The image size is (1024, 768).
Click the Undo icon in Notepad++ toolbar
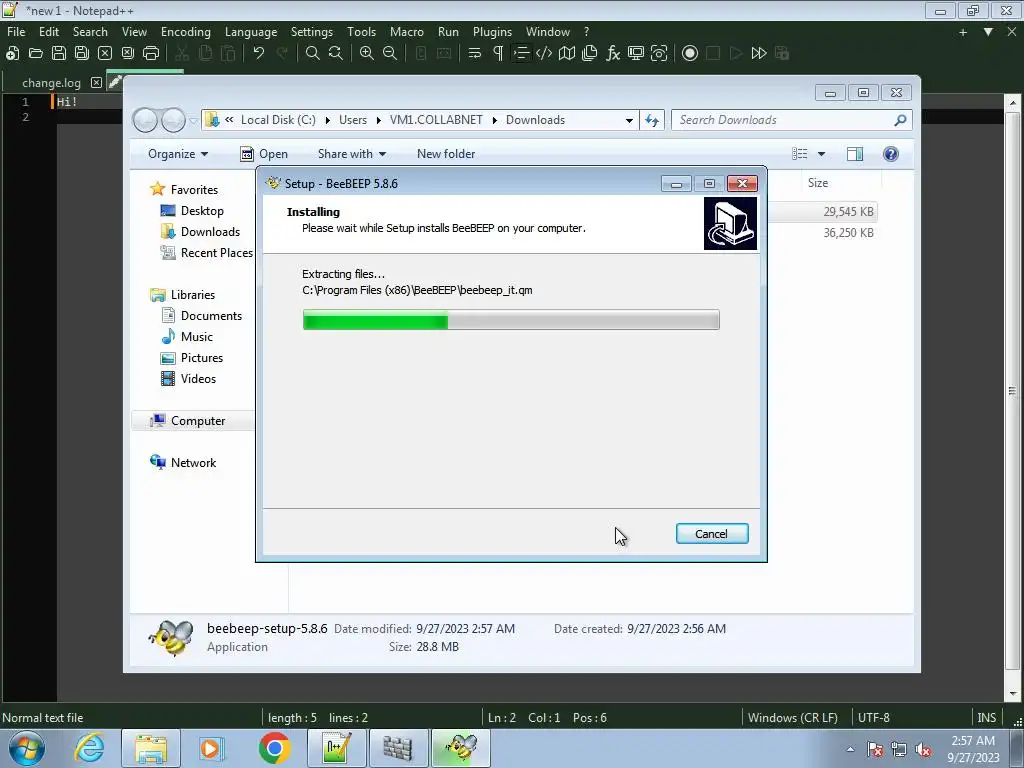pos(259,54)
